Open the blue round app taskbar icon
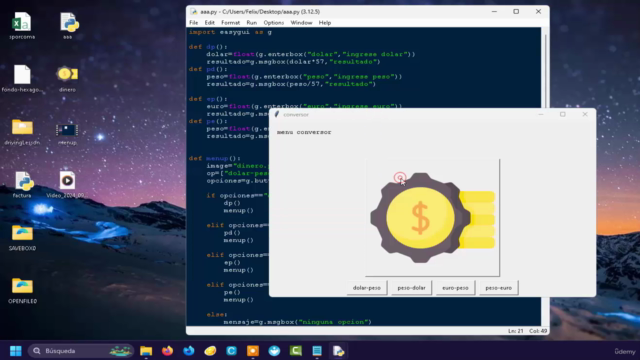The width and height of the screenshot is (640, 360). (x=274, y=351)
